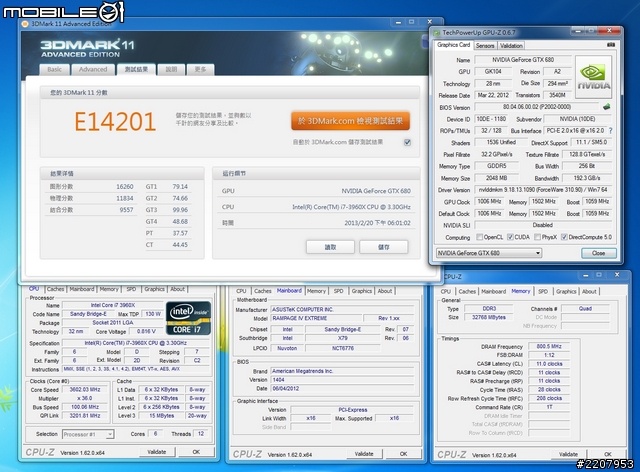Open SPD tab in right CPU-Z window
The width and height of the screenshot is (640, 472).
[x=543, y=292]
